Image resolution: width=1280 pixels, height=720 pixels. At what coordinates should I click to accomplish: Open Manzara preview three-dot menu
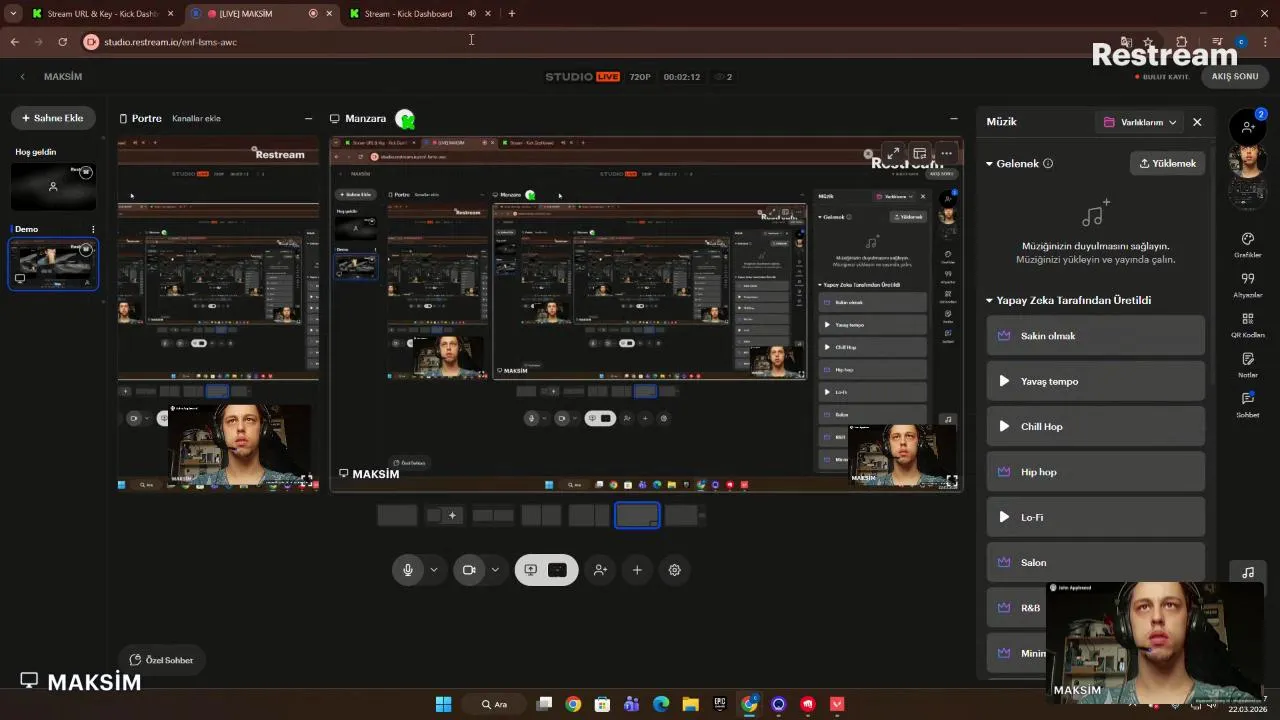(x=946, y=153)
